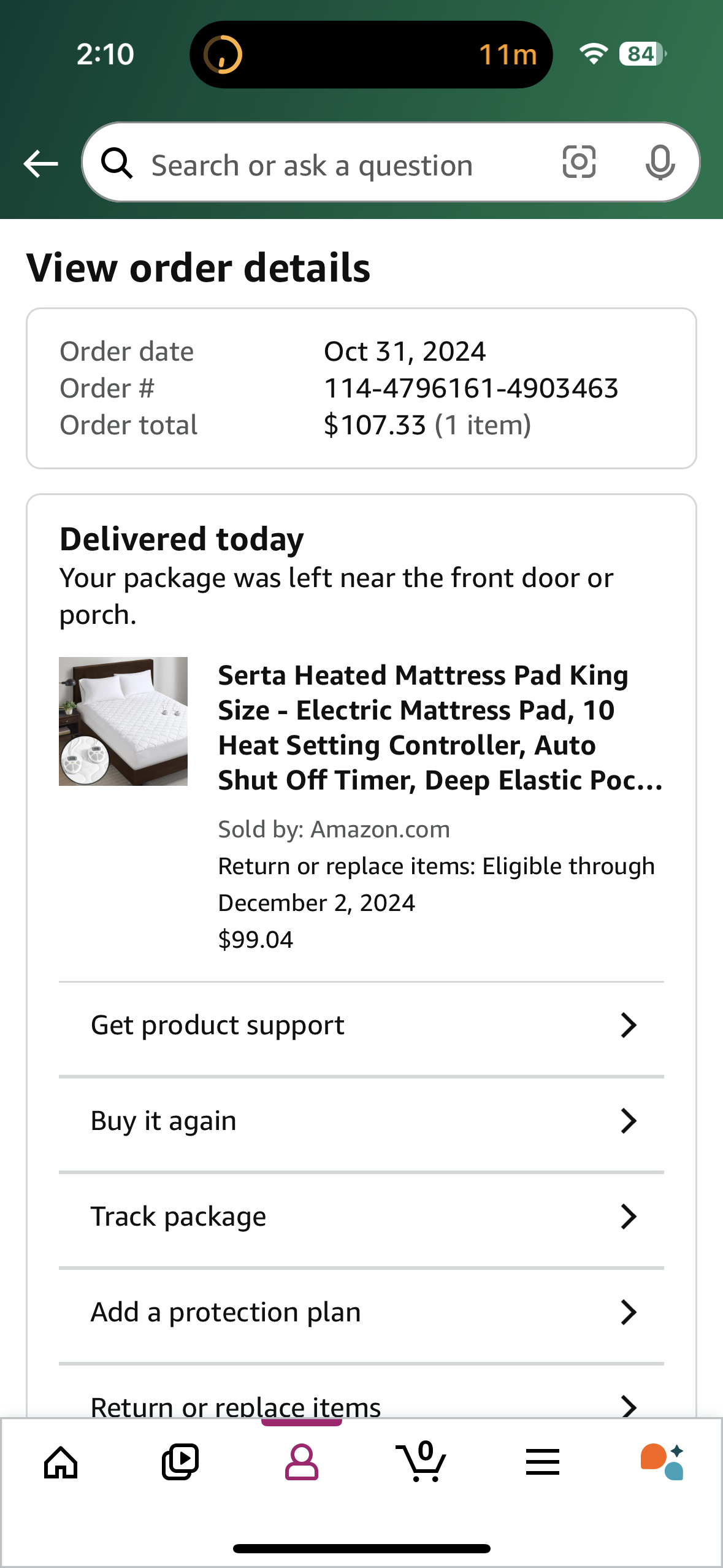
Task: Tap the back arrow icon
Action: tap(40, 164)
